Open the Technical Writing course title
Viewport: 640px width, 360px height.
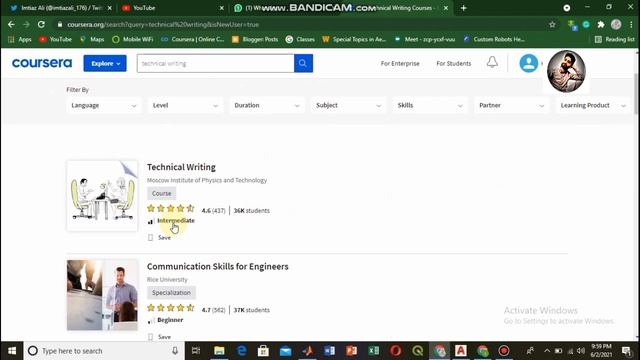coord(181,167)
